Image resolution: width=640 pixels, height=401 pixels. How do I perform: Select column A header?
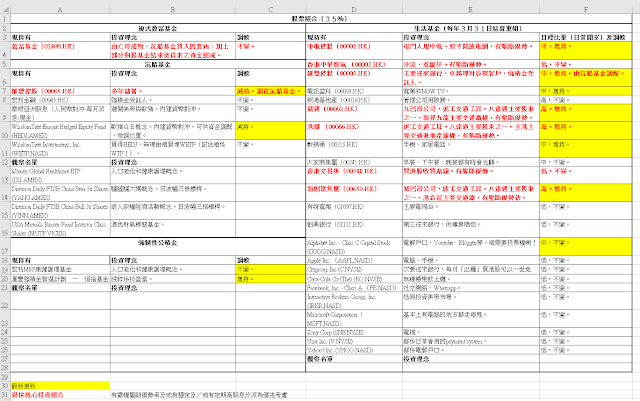[60, 9]
